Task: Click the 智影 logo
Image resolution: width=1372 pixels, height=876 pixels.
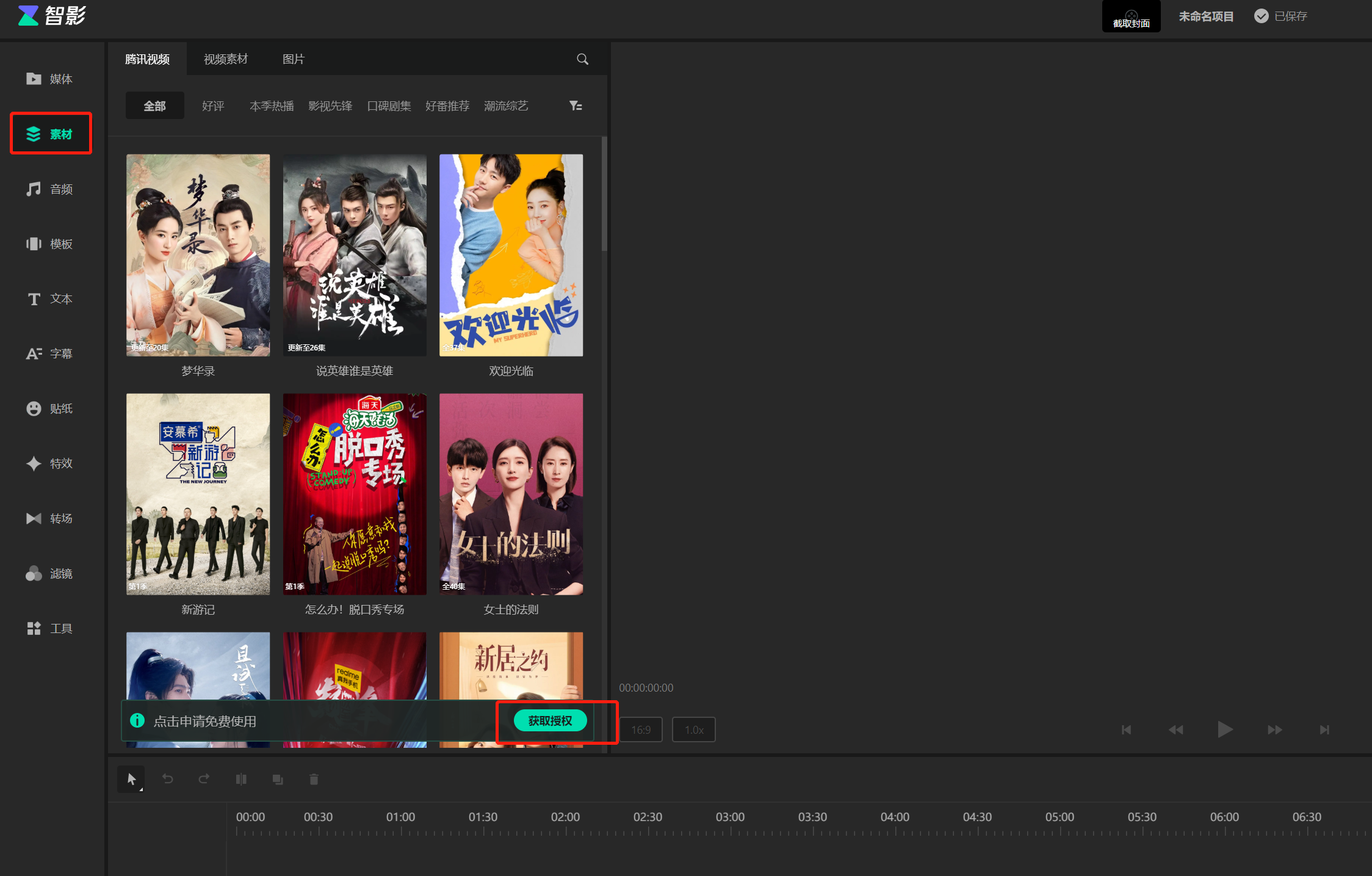Action: [52, 15]
